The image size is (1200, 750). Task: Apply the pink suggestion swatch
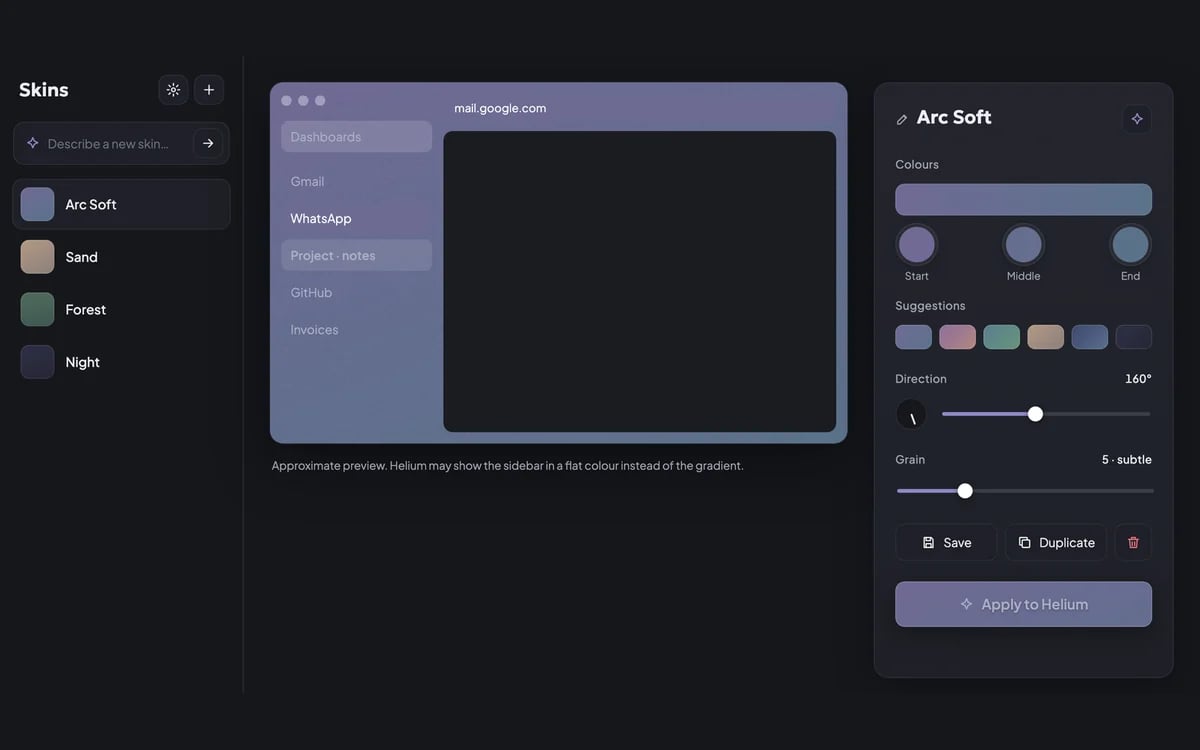[x=957, y=337]
